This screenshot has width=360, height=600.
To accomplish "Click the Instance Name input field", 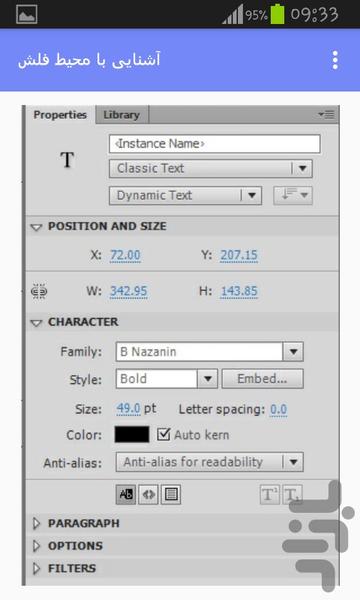I will (215, 144).
